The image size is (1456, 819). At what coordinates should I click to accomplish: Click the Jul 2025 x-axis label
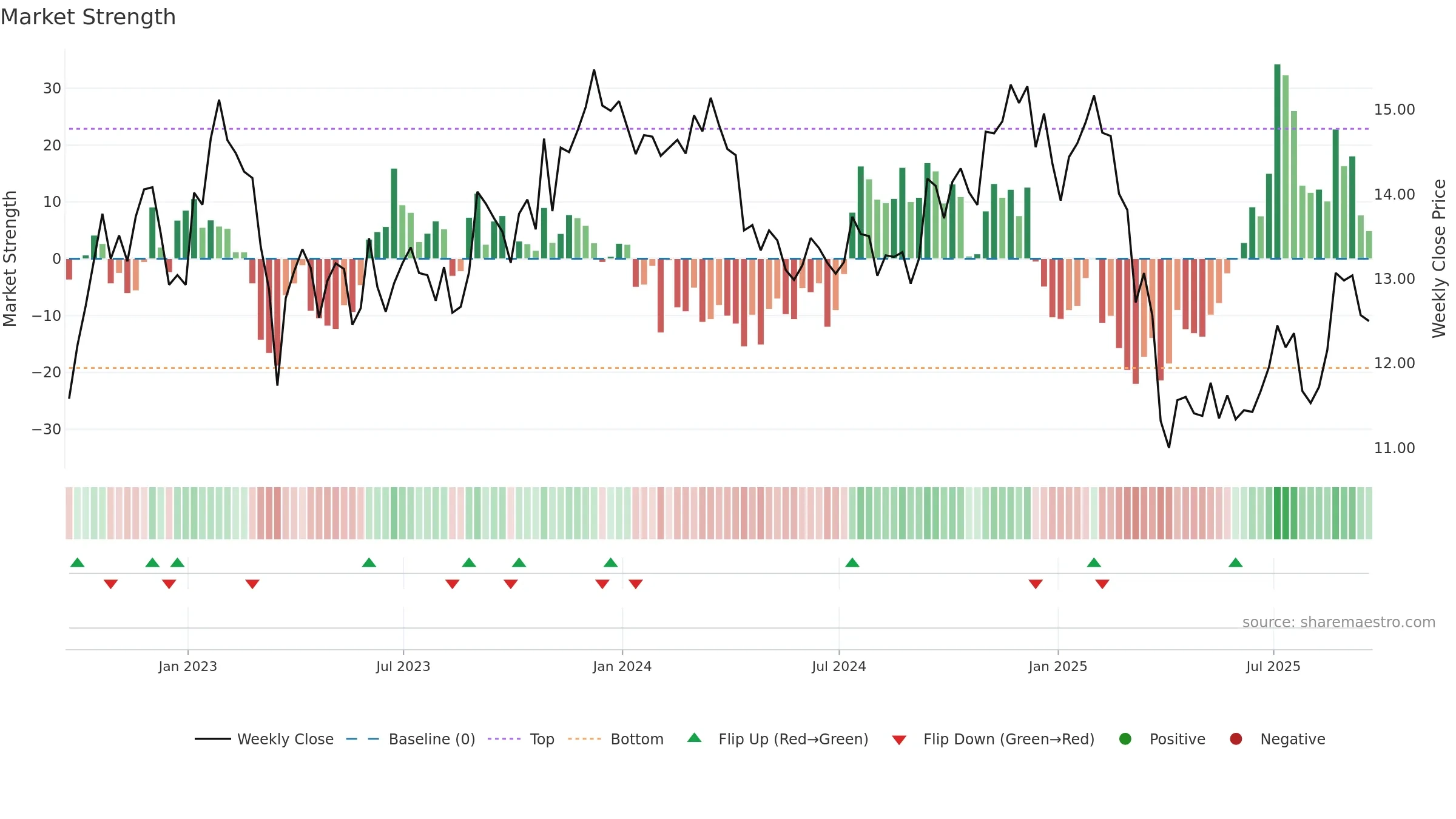click(1273, 666)
